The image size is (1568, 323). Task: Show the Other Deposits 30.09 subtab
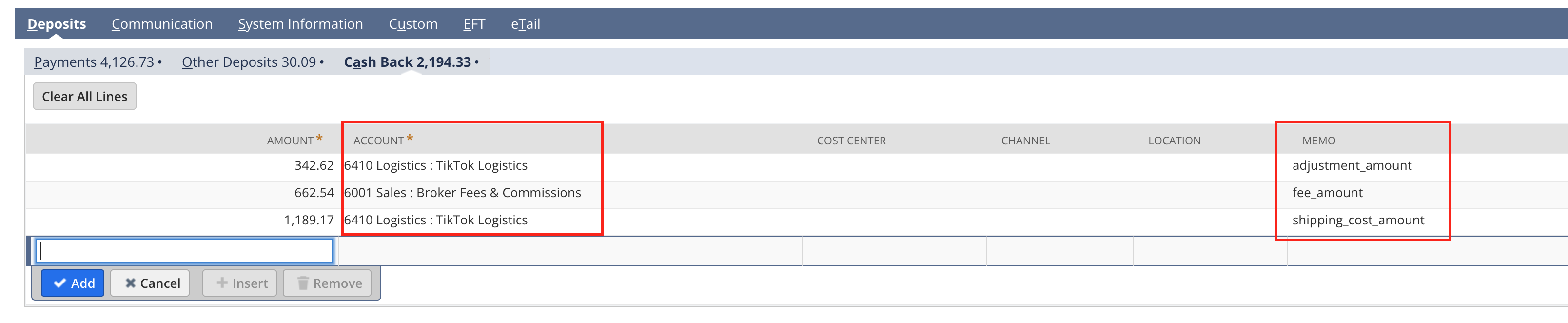pyautogui.click(x=253, y=62)
